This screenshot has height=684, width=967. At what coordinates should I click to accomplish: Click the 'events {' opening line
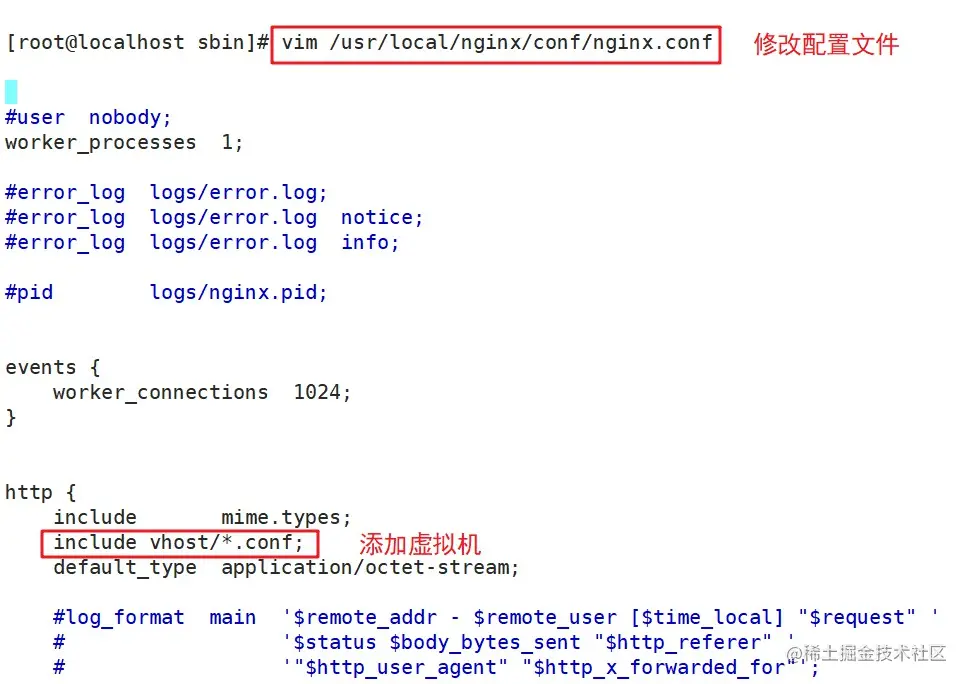52,368
